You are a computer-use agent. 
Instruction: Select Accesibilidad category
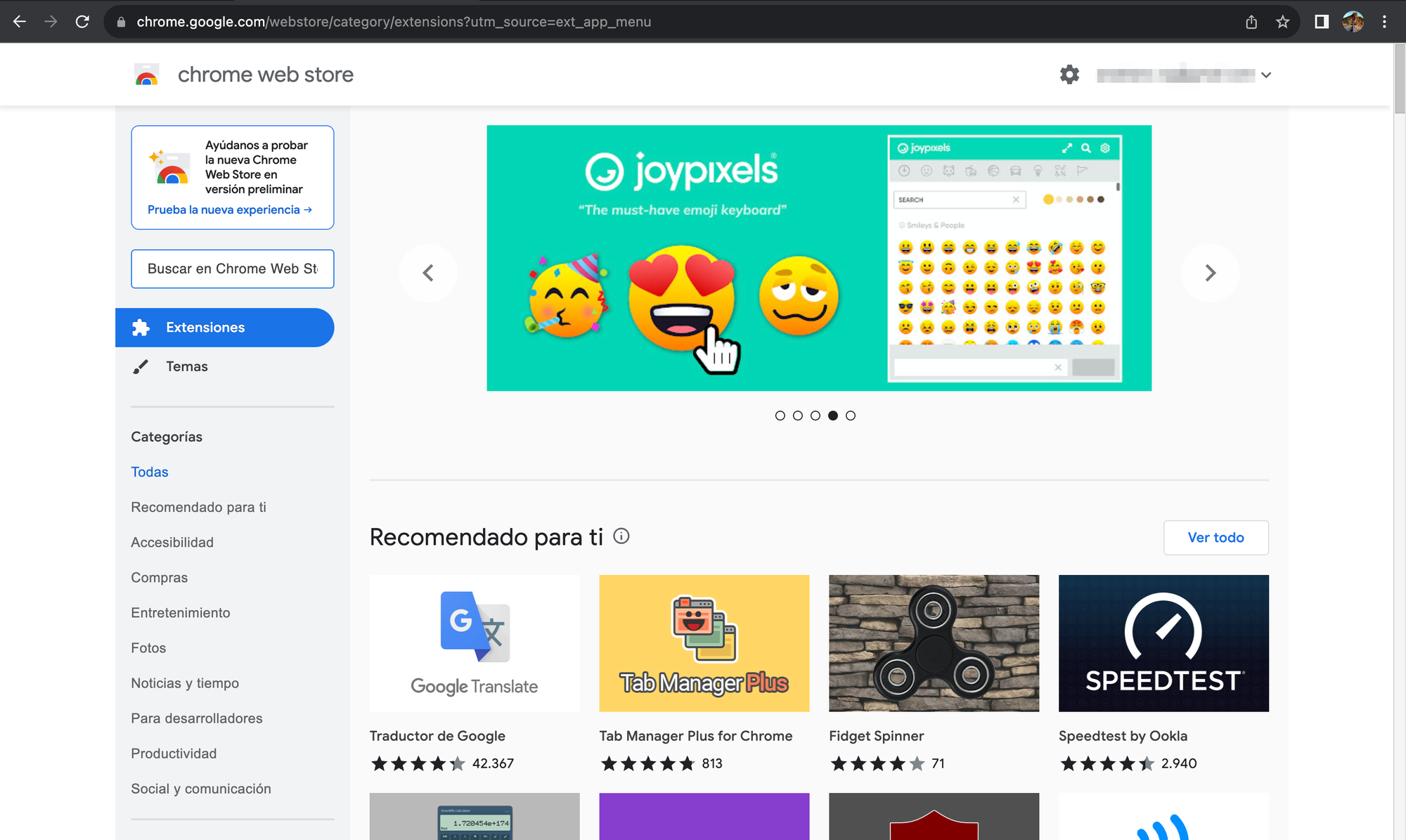pyautogui.click(x=172, y=542)
